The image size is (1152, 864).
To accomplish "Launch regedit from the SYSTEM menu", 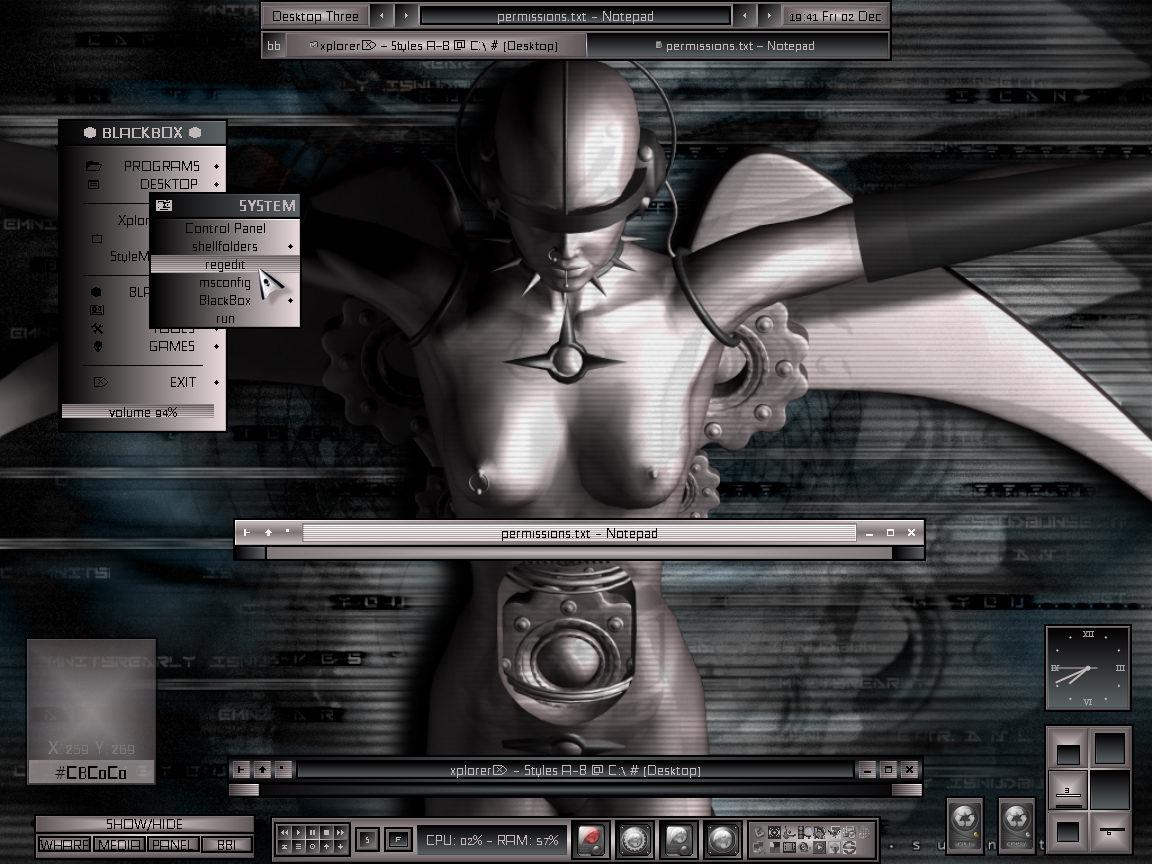I will 225,264.
